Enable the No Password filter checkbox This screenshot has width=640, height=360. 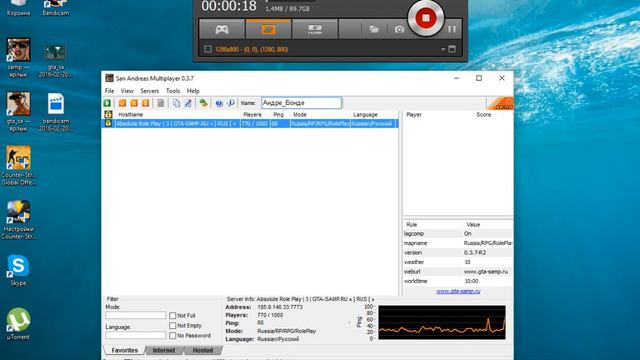click(x=173, y=336)
